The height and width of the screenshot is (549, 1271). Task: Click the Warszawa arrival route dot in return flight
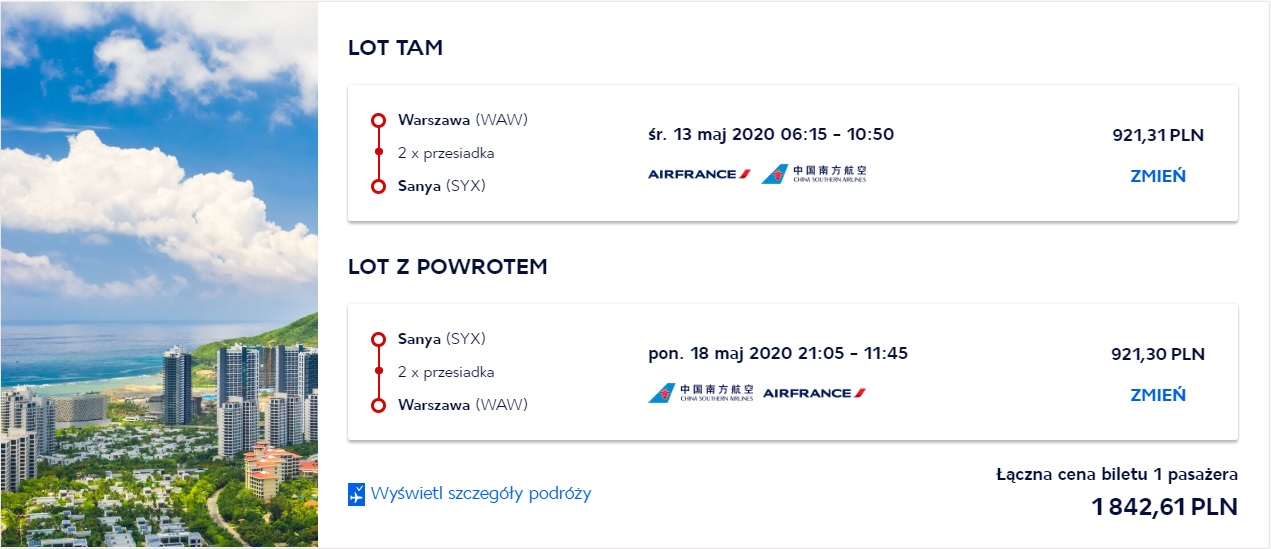pyautogui.click(x=378, y=405)
